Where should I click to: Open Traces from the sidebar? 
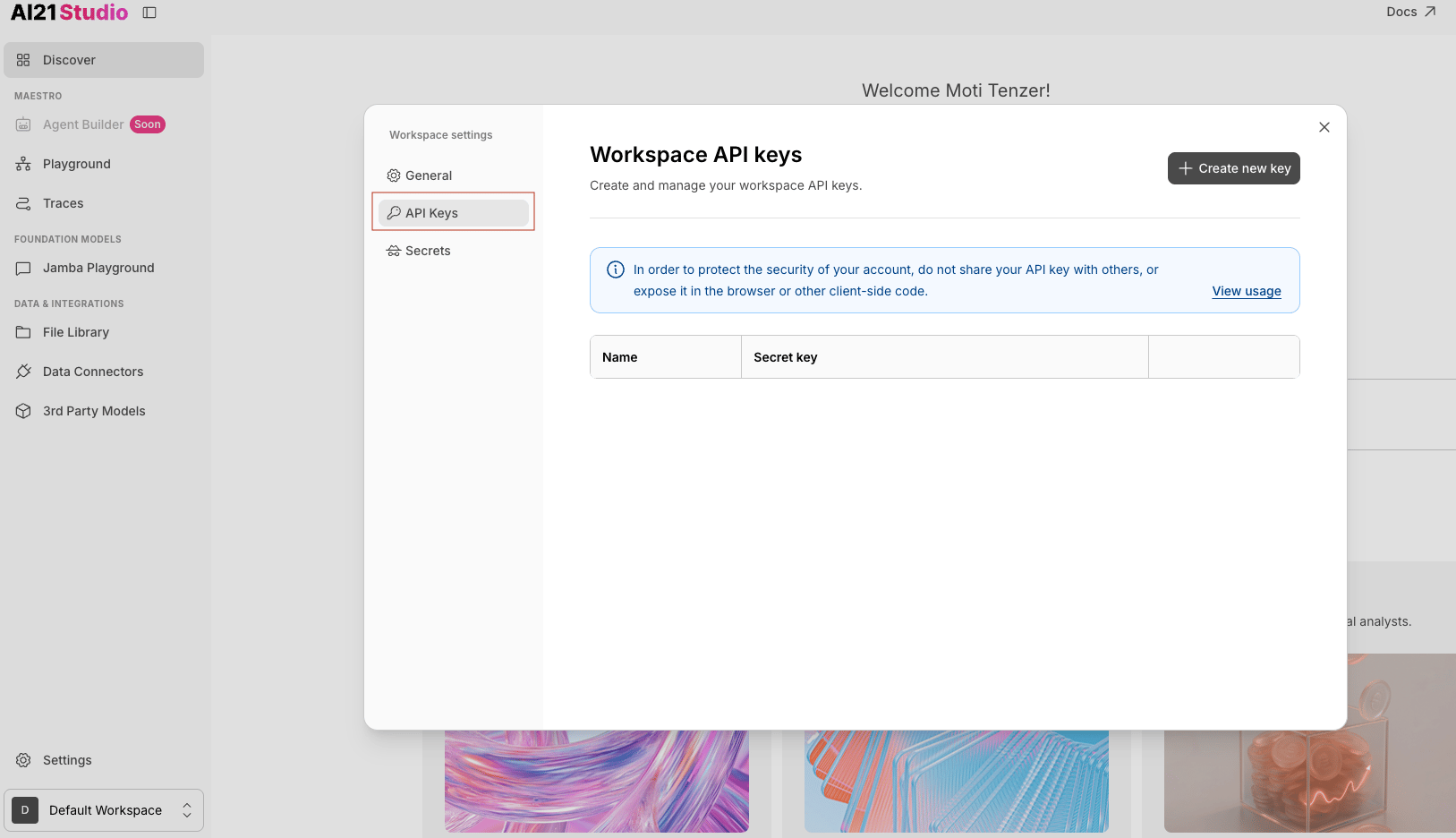click(x=104, y=203)
